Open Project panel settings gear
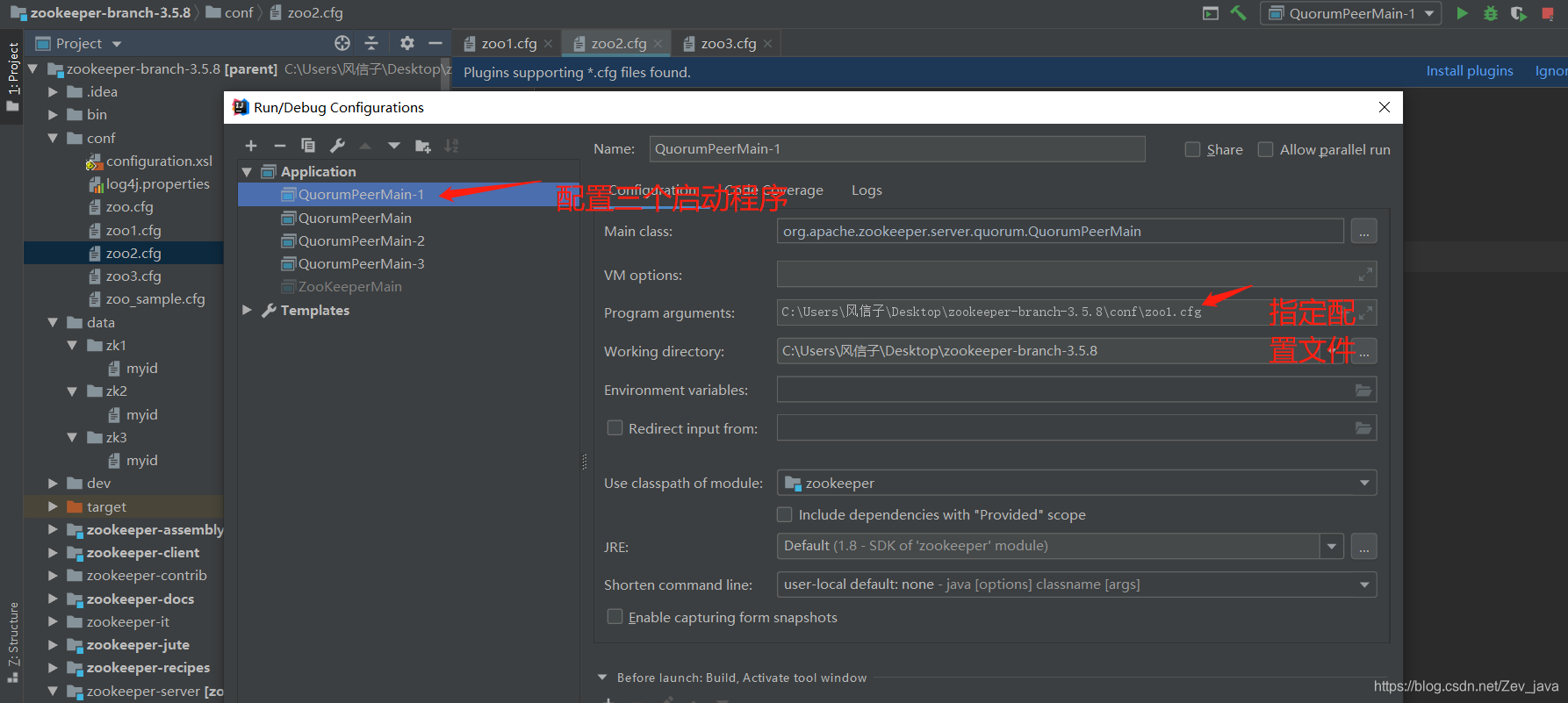 click(407, 43)
